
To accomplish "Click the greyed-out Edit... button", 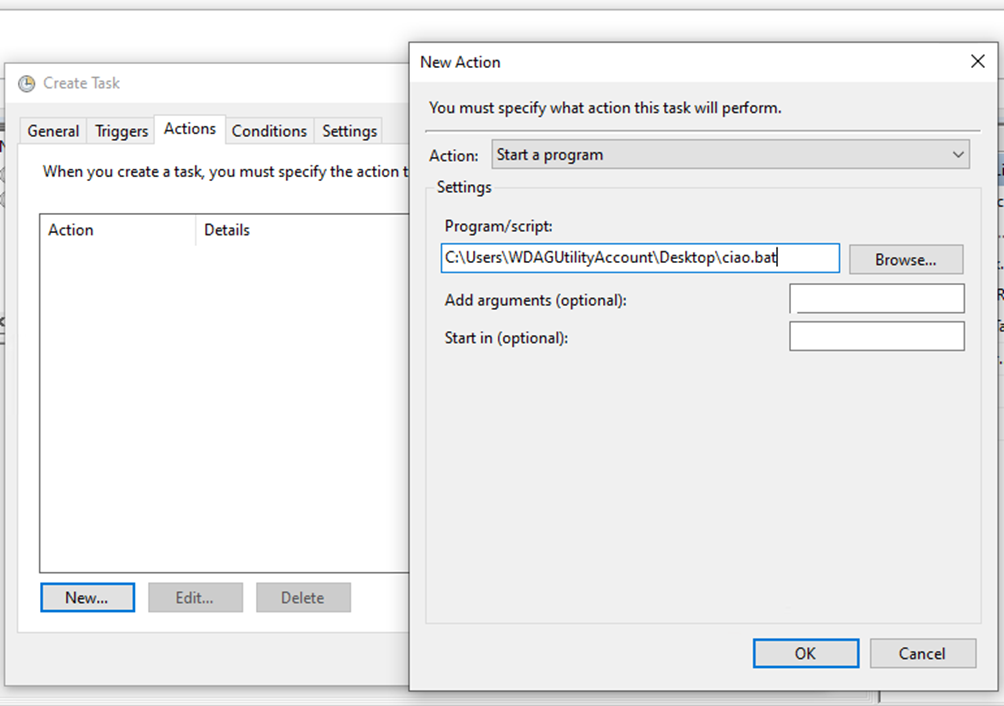I will coord(195,598).
